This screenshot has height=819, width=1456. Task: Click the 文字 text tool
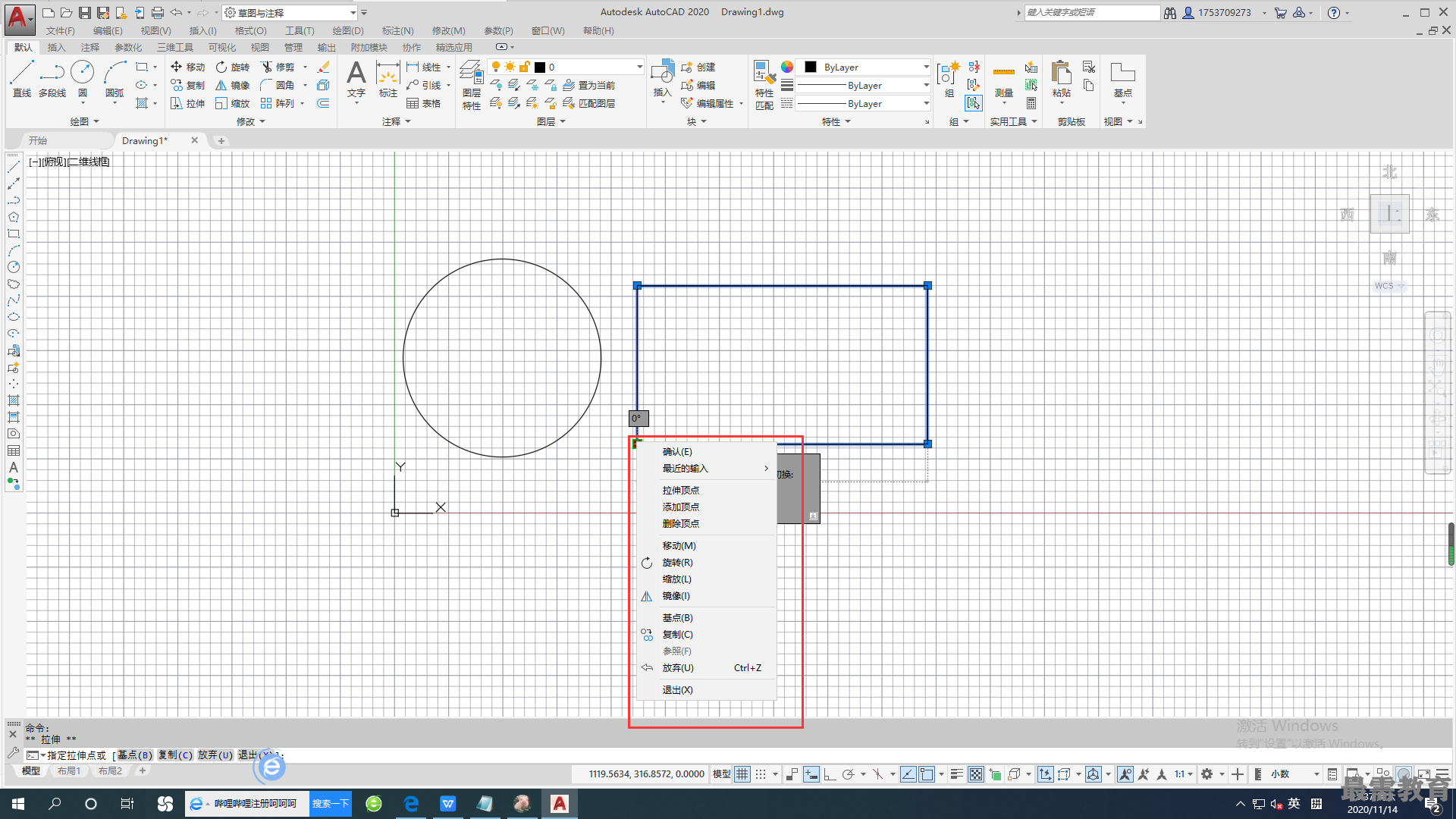click(356, 79)
